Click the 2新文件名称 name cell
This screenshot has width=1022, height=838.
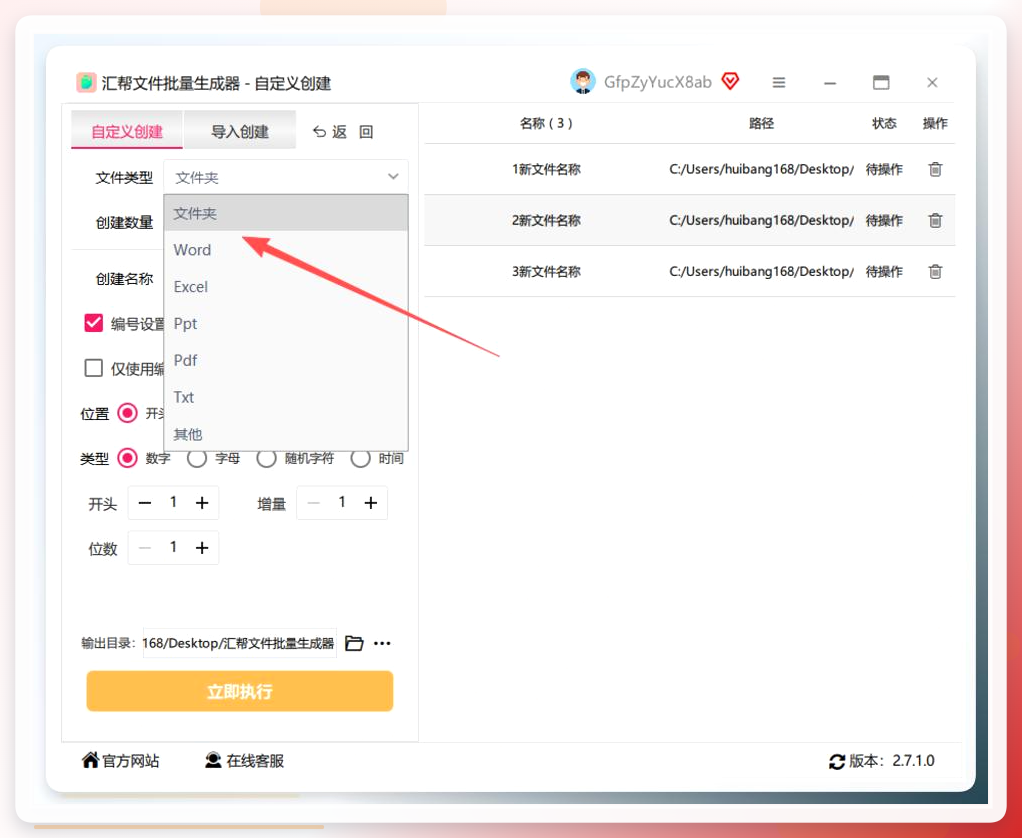coord(546,220)
